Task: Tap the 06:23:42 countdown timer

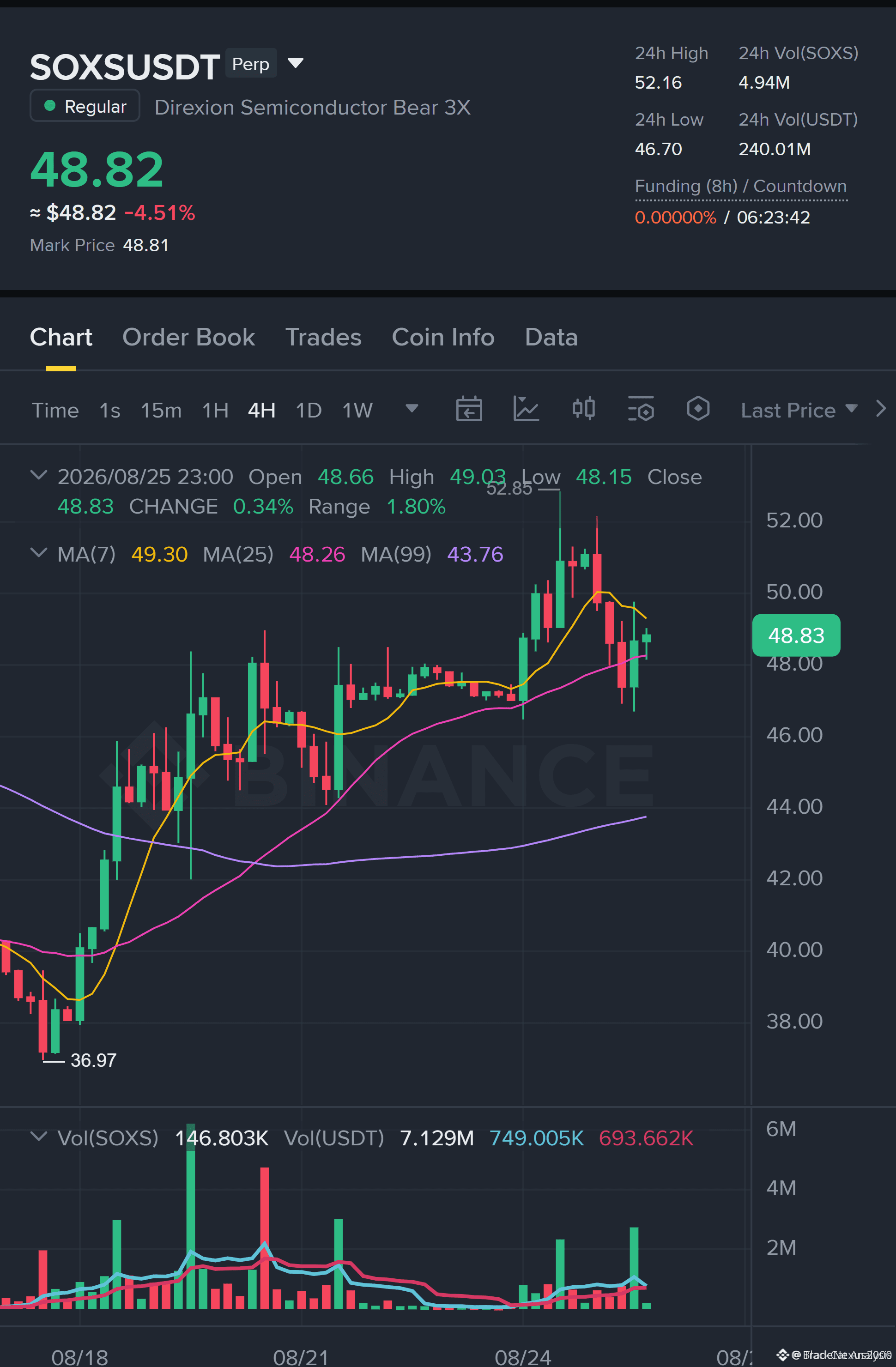Action: tap(773, 217)
